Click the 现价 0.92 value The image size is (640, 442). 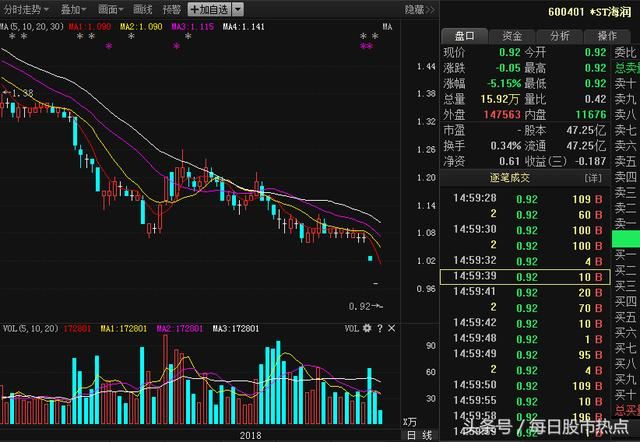510,52
